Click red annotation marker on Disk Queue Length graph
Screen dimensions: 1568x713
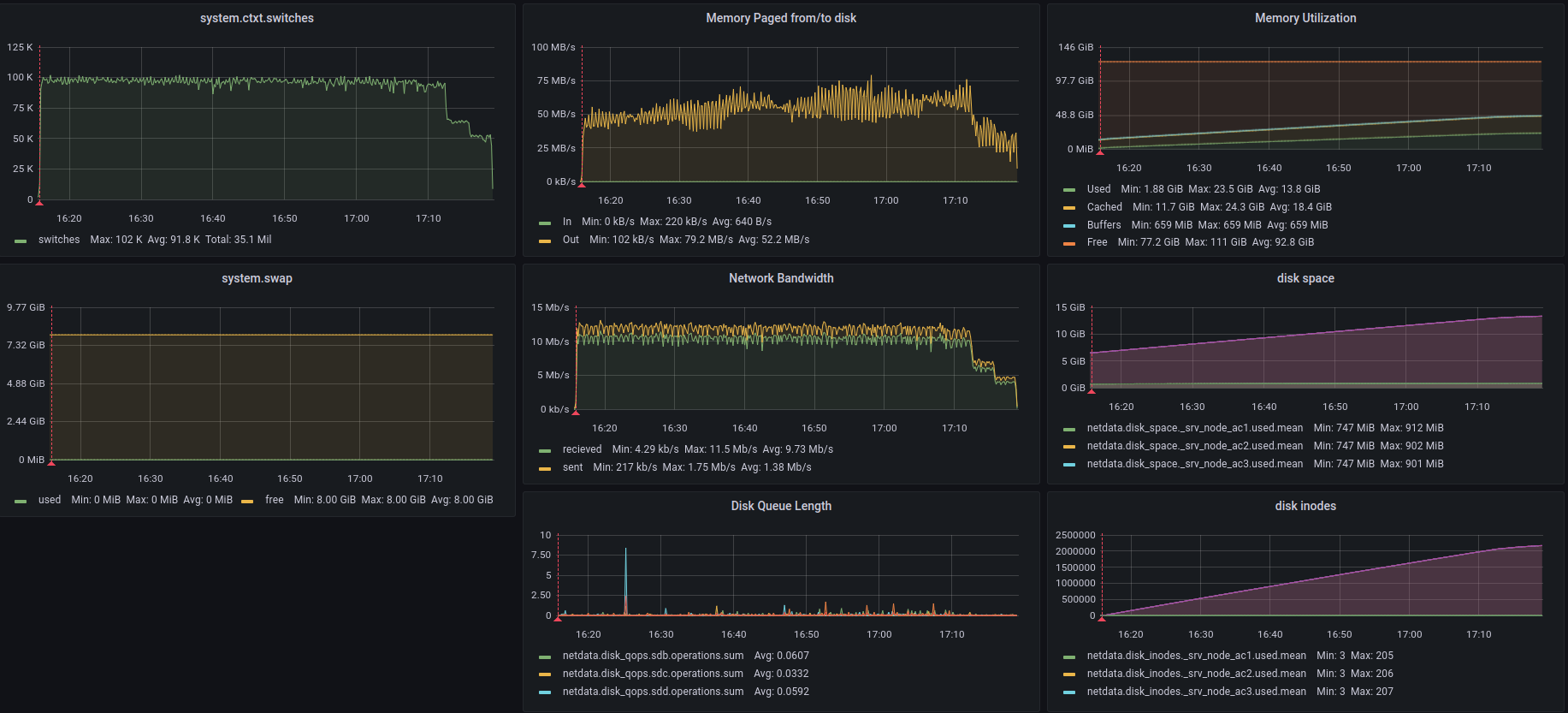point(559,617)
